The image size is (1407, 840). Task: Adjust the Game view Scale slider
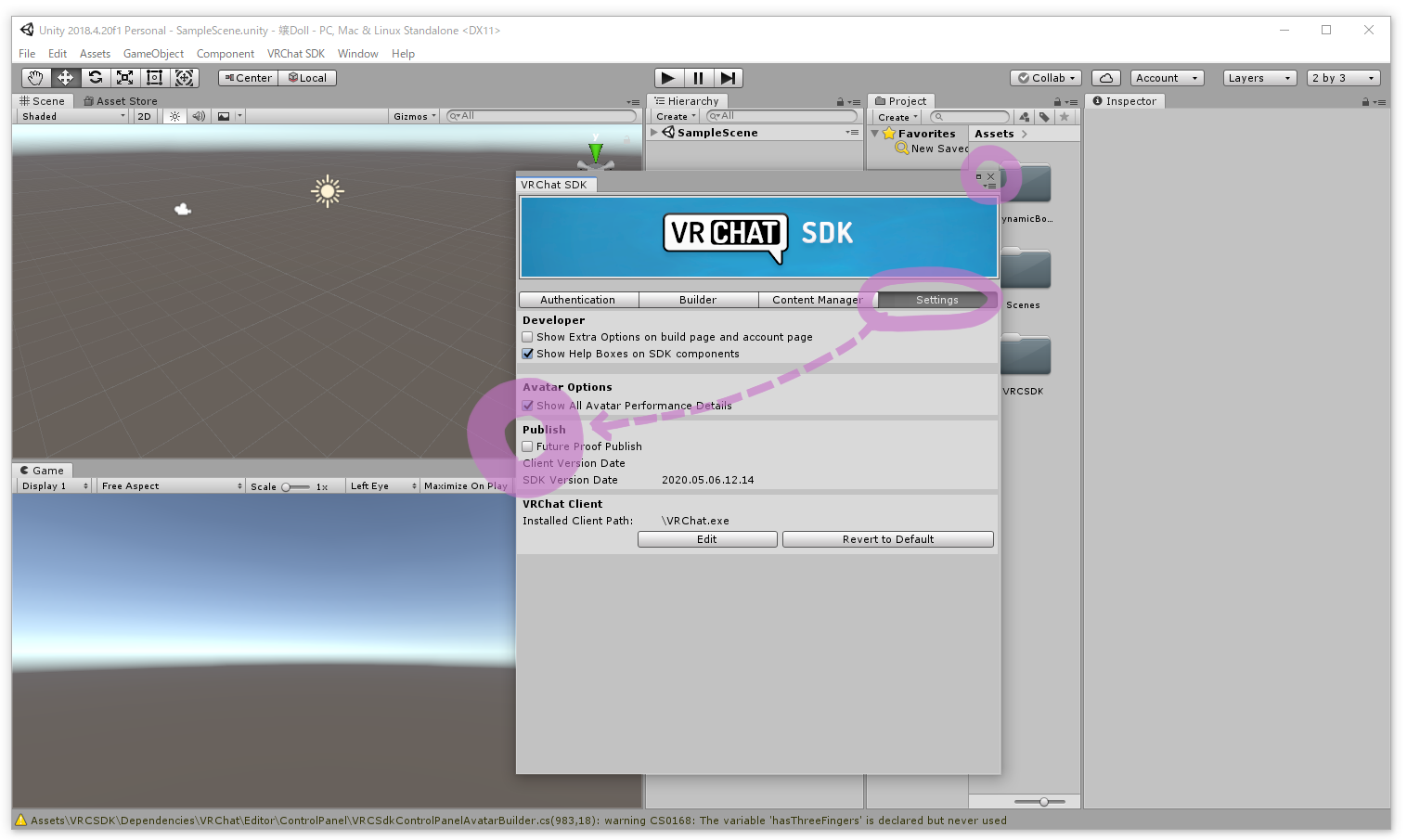pyautogui.click(x=296, y=486)
